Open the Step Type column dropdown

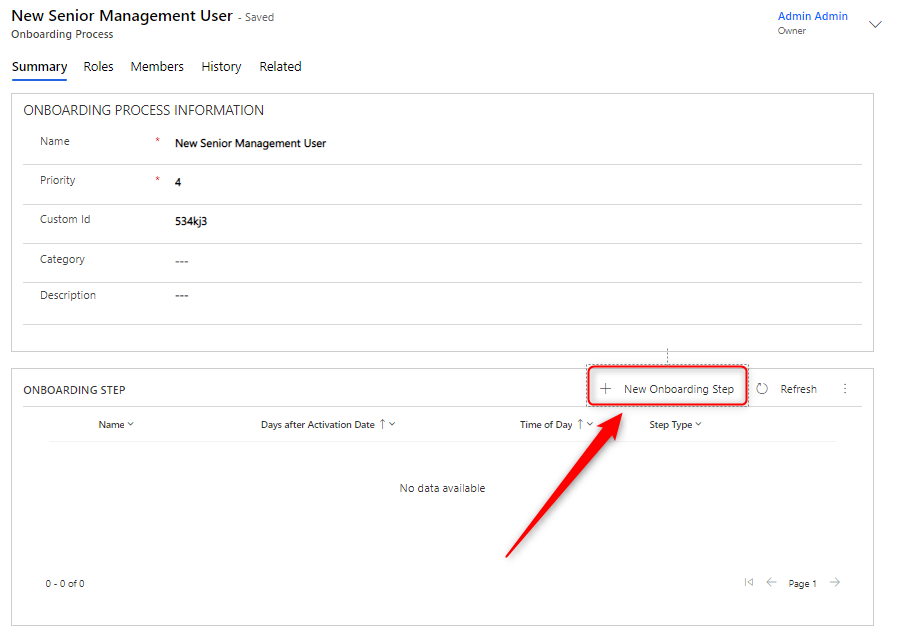tap(698, 425)
